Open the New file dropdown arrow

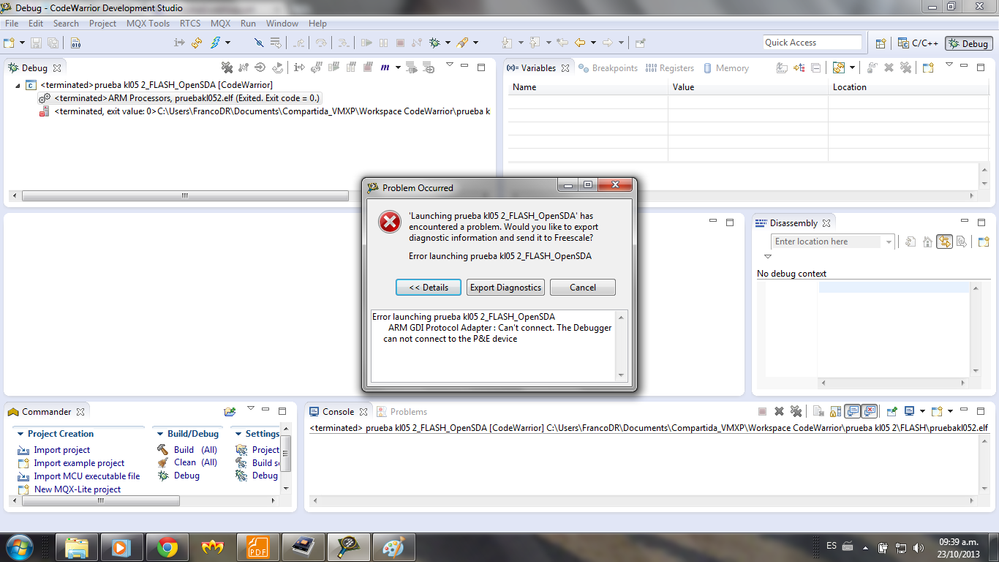(x=22, y=43)
